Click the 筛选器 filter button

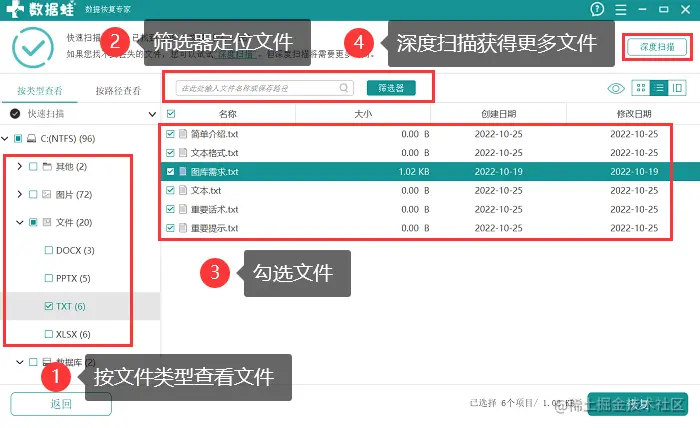pyautogui.click(x=391, y=88)
